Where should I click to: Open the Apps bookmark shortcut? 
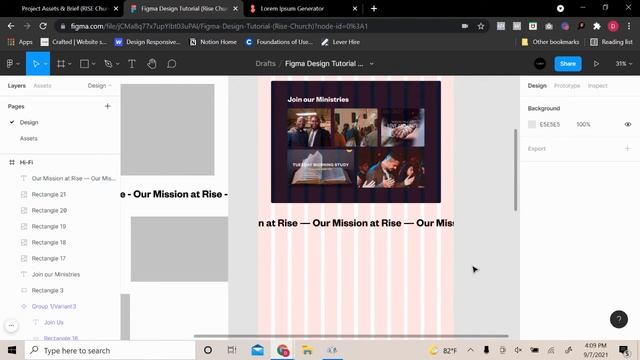coord(20,42)
